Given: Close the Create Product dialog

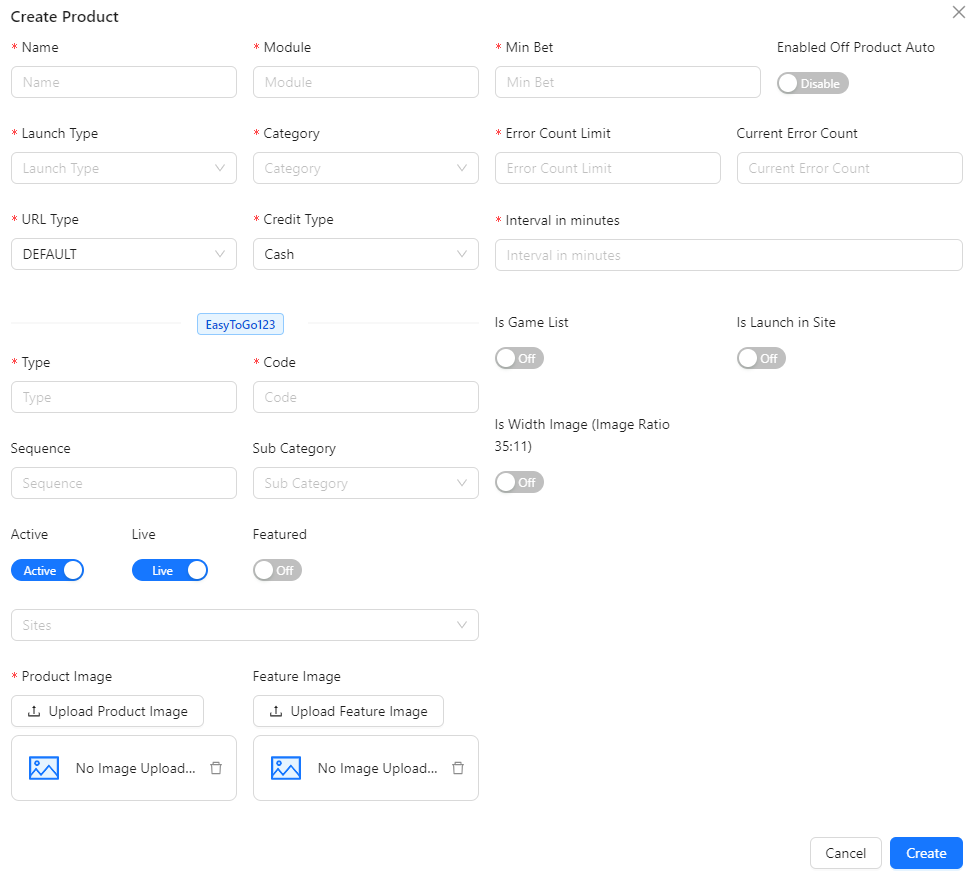Looking at the screenshot, I should (958, 12).
